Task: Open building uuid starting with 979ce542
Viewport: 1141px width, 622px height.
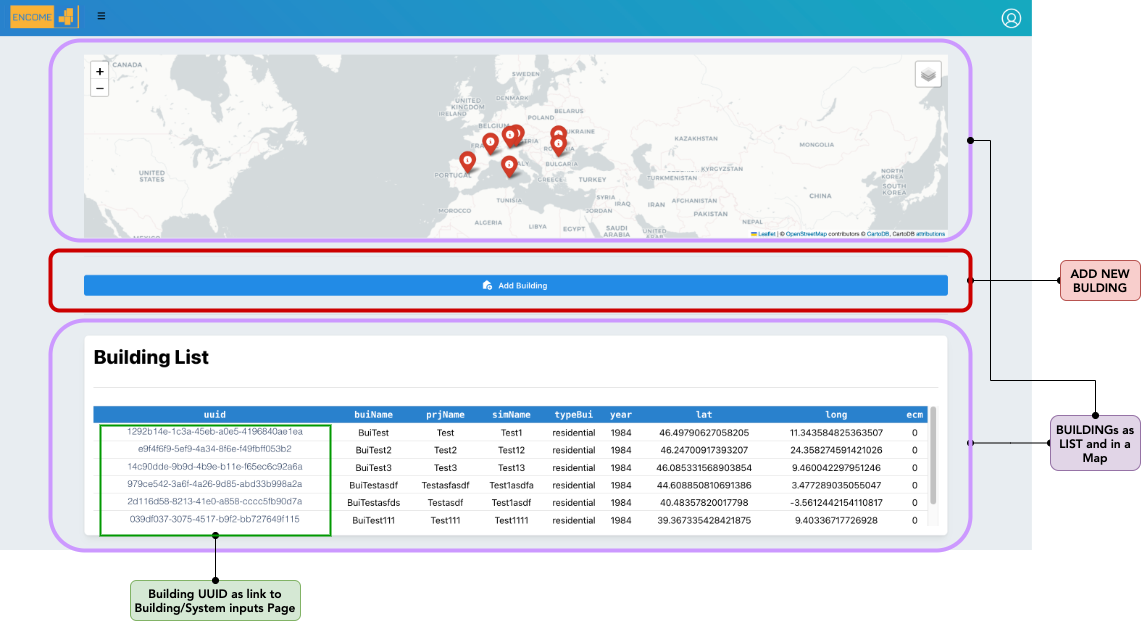Action: (215, 484)
